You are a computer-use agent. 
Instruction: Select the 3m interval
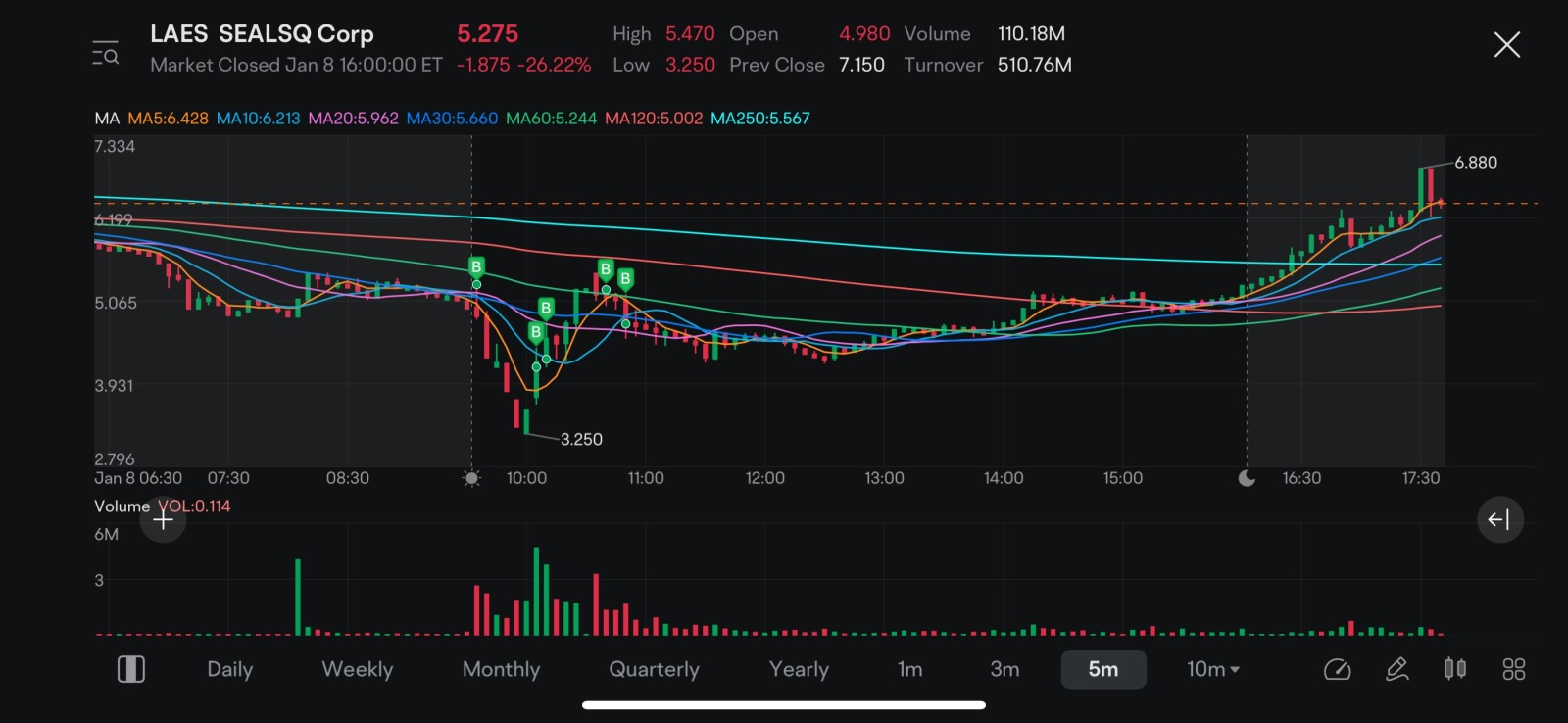click(x=1005, y=669)
